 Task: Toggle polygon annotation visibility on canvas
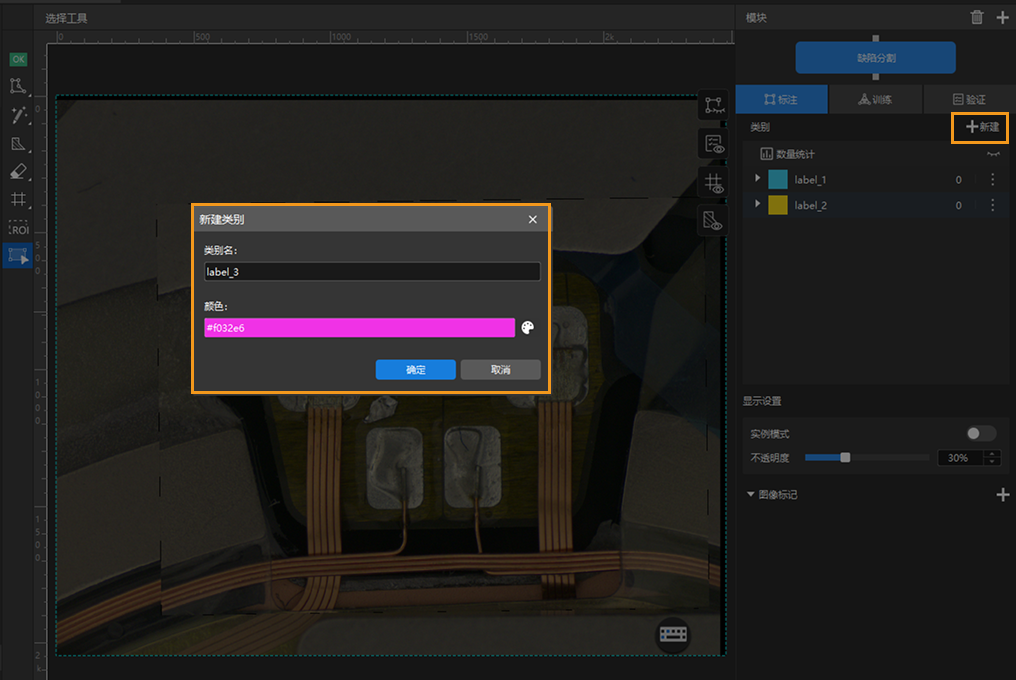tap(713, 105)
